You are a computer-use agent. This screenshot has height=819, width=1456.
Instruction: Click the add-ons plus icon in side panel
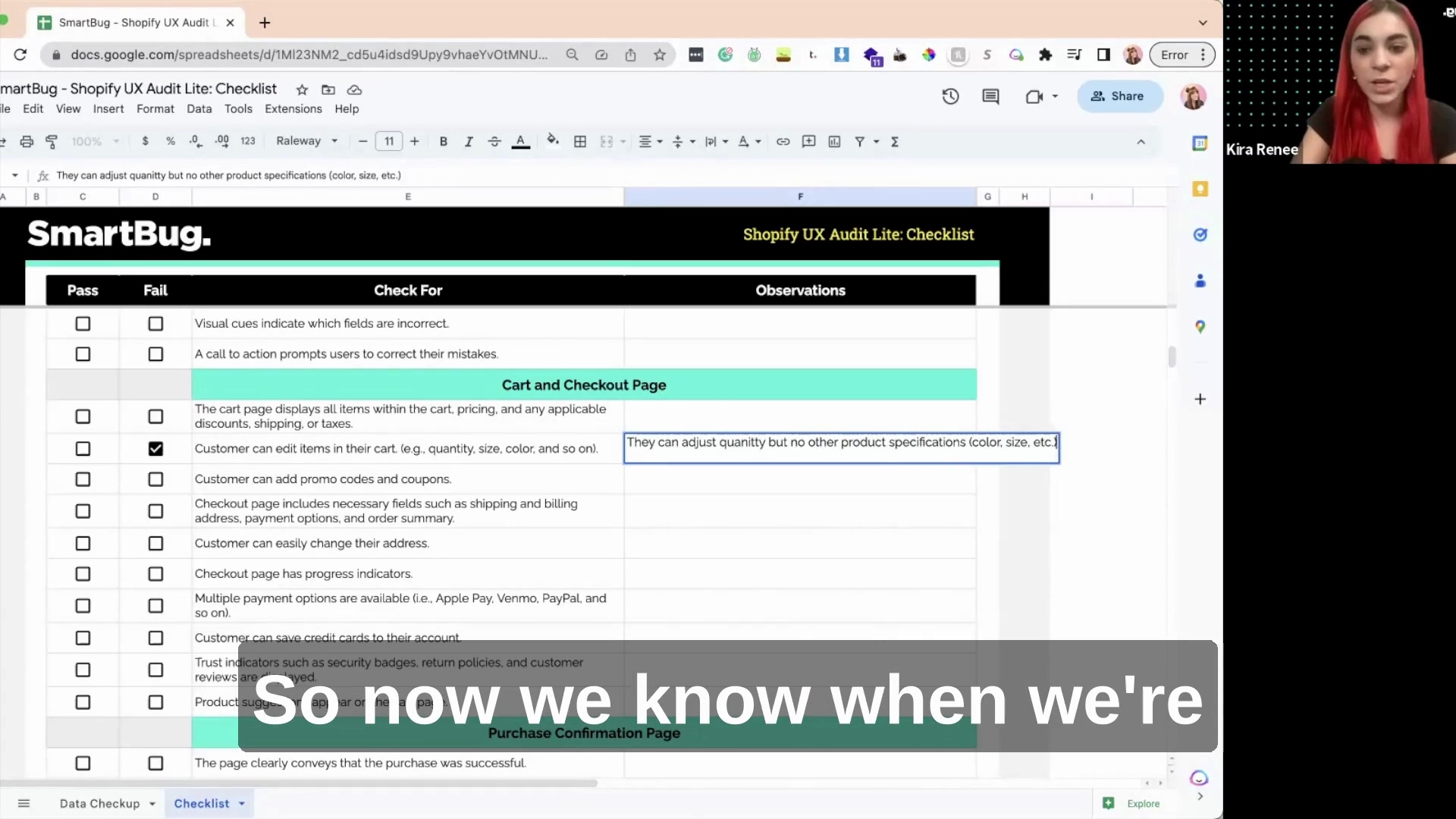[1200, 399]
